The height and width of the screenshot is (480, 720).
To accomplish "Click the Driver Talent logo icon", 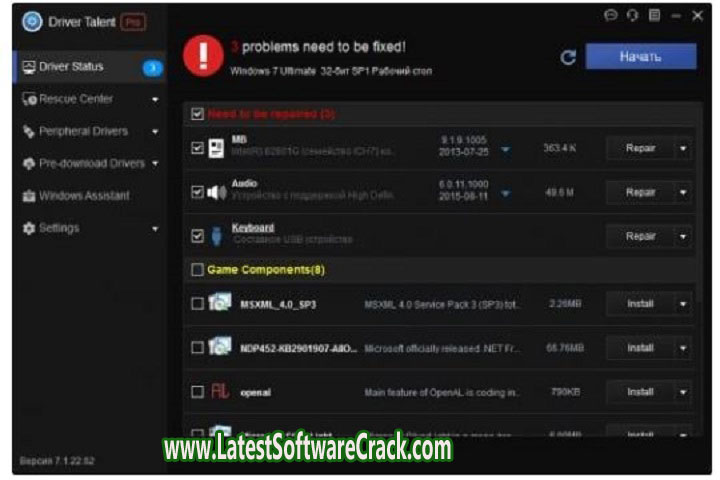I will (31, 22).
